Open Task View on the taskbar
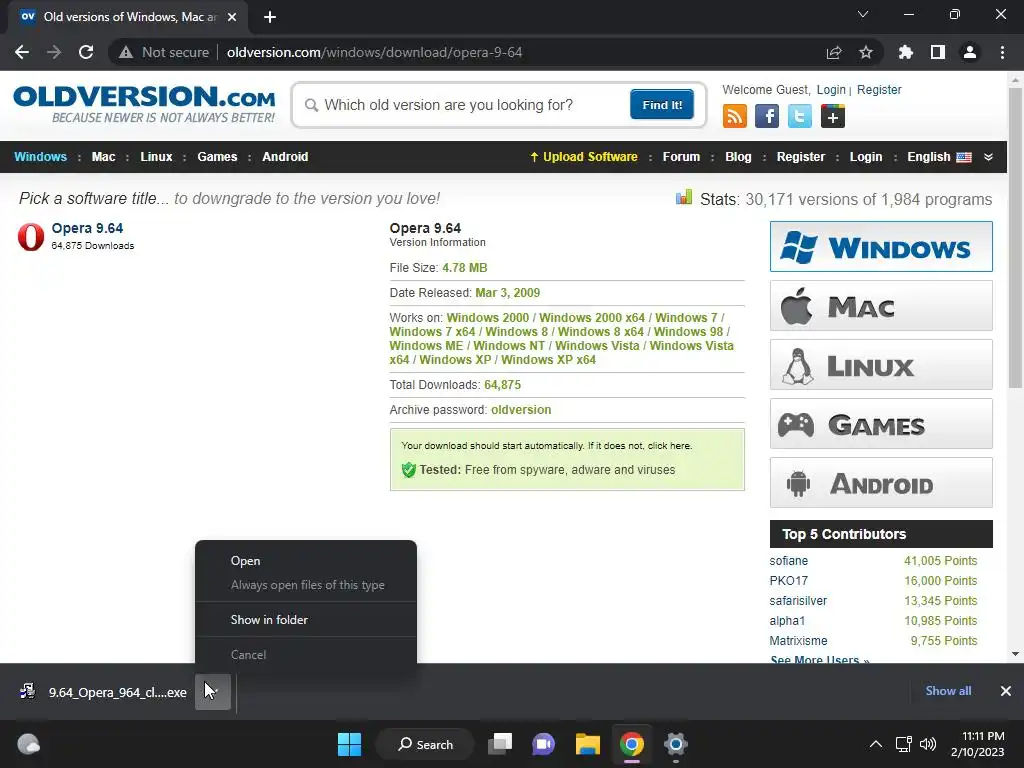This screenshot has height=768, width=1024. tap(500, 744)
